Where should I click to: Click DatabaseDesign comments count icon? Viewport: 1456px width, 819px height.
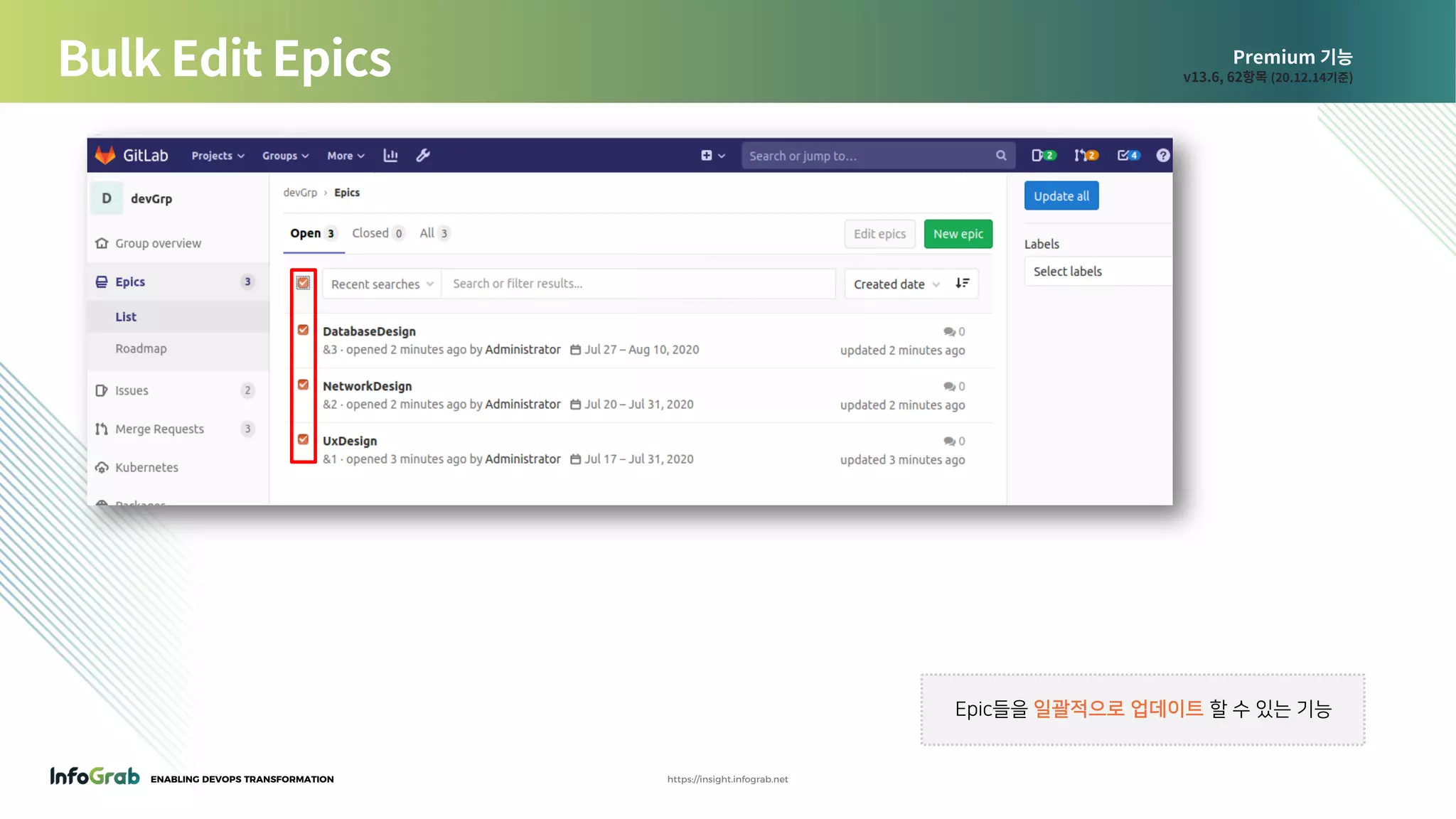pos(949,331)
